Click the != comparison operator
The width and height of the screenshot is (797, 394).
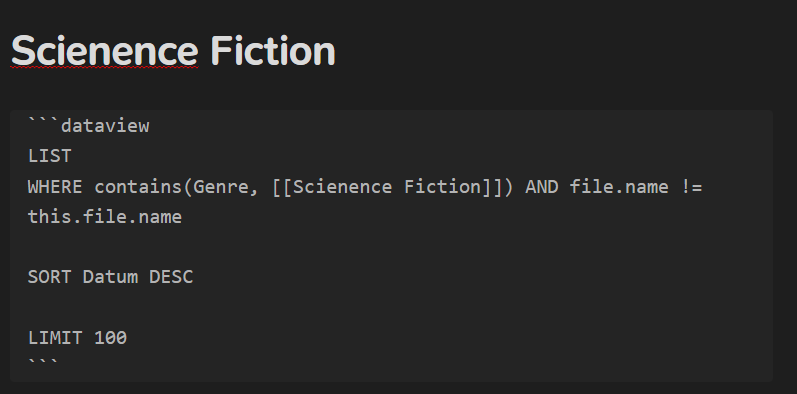(x=691, y=187)
